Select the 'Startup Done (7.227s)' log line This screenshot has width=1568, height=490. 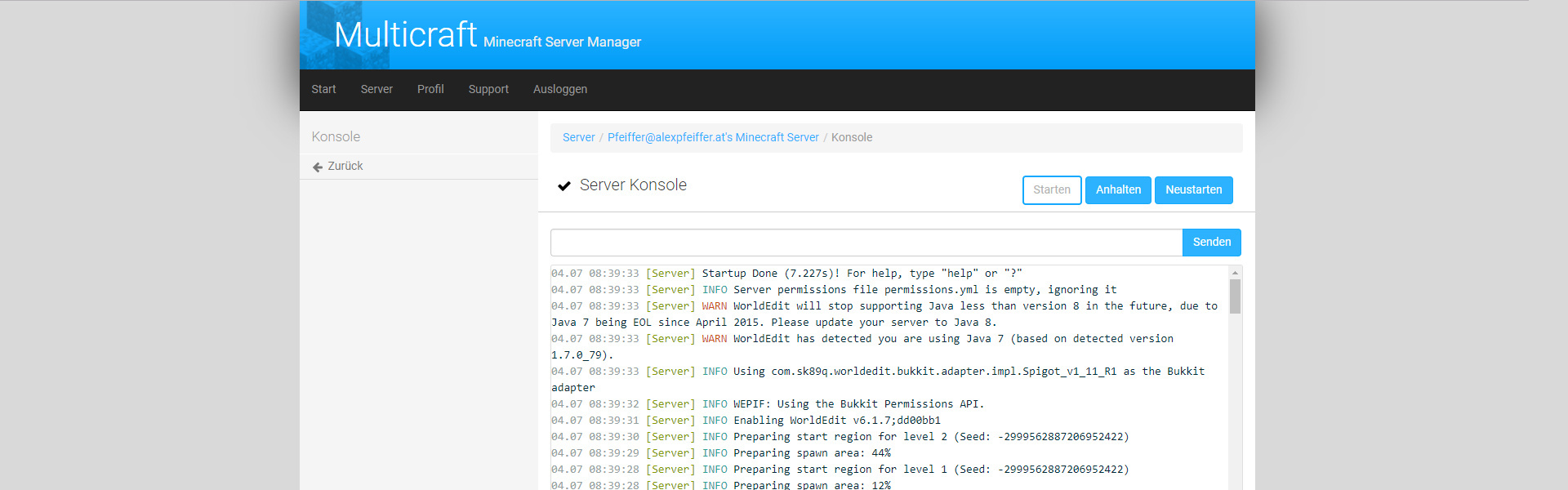click(786, 274)
